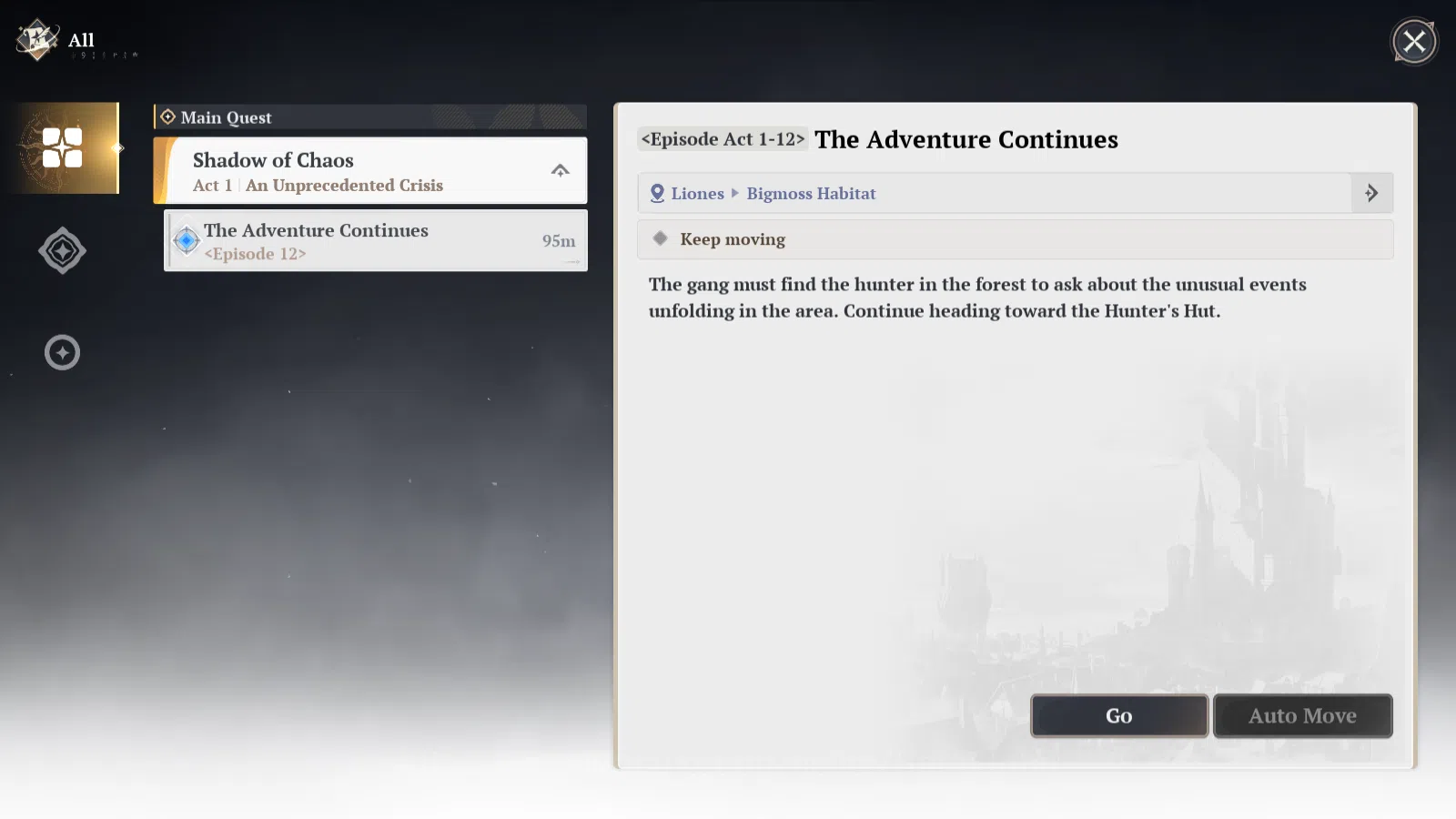Click the quest description about the hunter
Screen dimensions: 1456x819
click(977, 298)
